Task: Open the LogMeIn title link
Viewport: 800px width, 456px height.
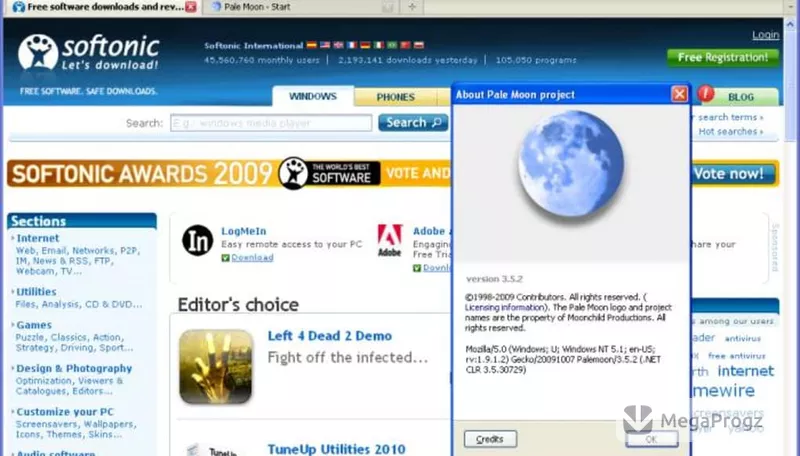Action: (x=244, y=231)
